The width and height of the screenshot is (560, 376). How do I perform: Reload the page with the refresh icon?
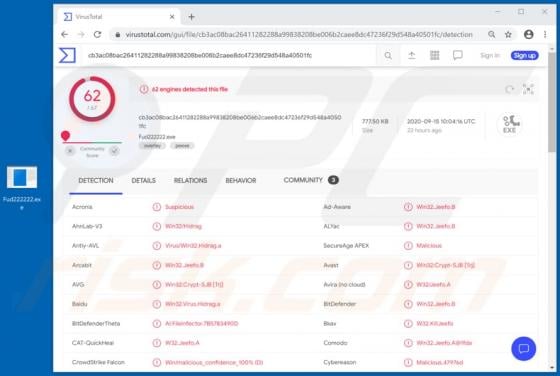tap(97, 35)
